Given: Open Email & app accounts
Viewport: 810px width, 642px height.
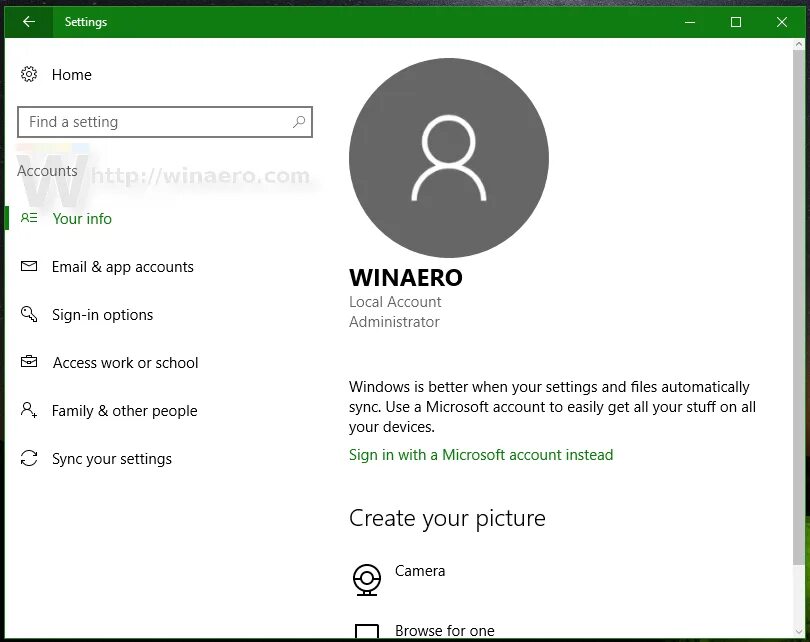Looking at the screenshot, I should point(122,267).
